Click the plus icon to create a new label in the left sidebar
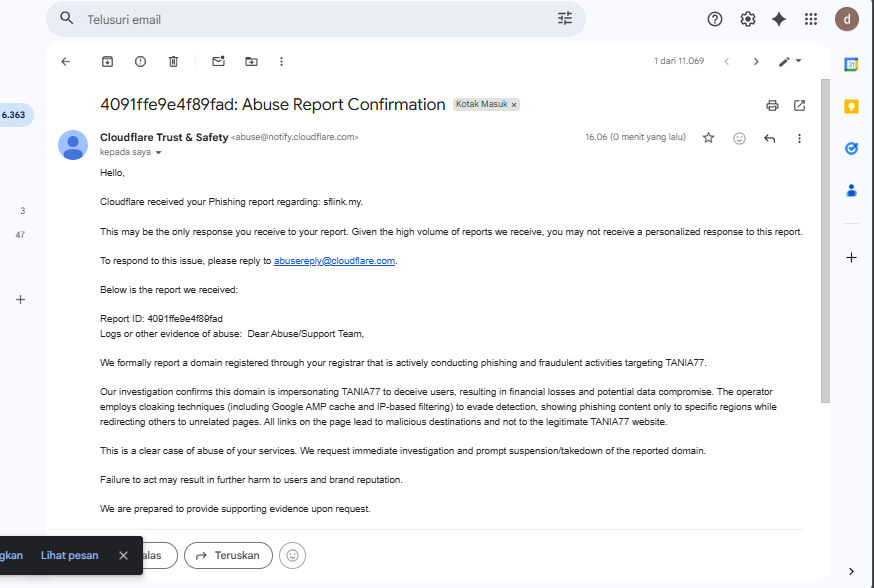This screenshot has width=874, height=588. pyautogui.click(x=20, y=300)
